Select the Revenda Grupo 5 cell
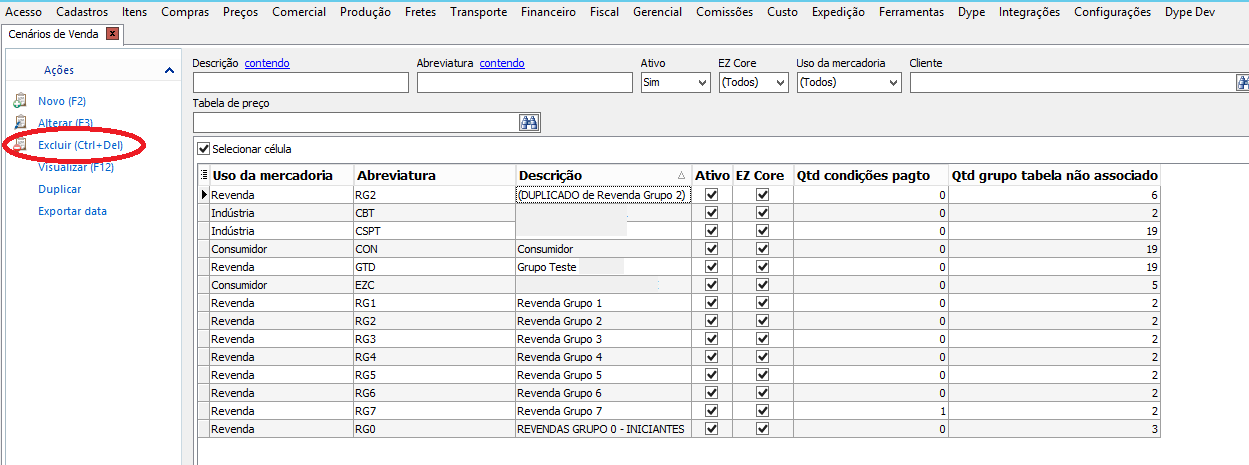The width and height of the screenshot is (1249, 465). click(603, 375)
